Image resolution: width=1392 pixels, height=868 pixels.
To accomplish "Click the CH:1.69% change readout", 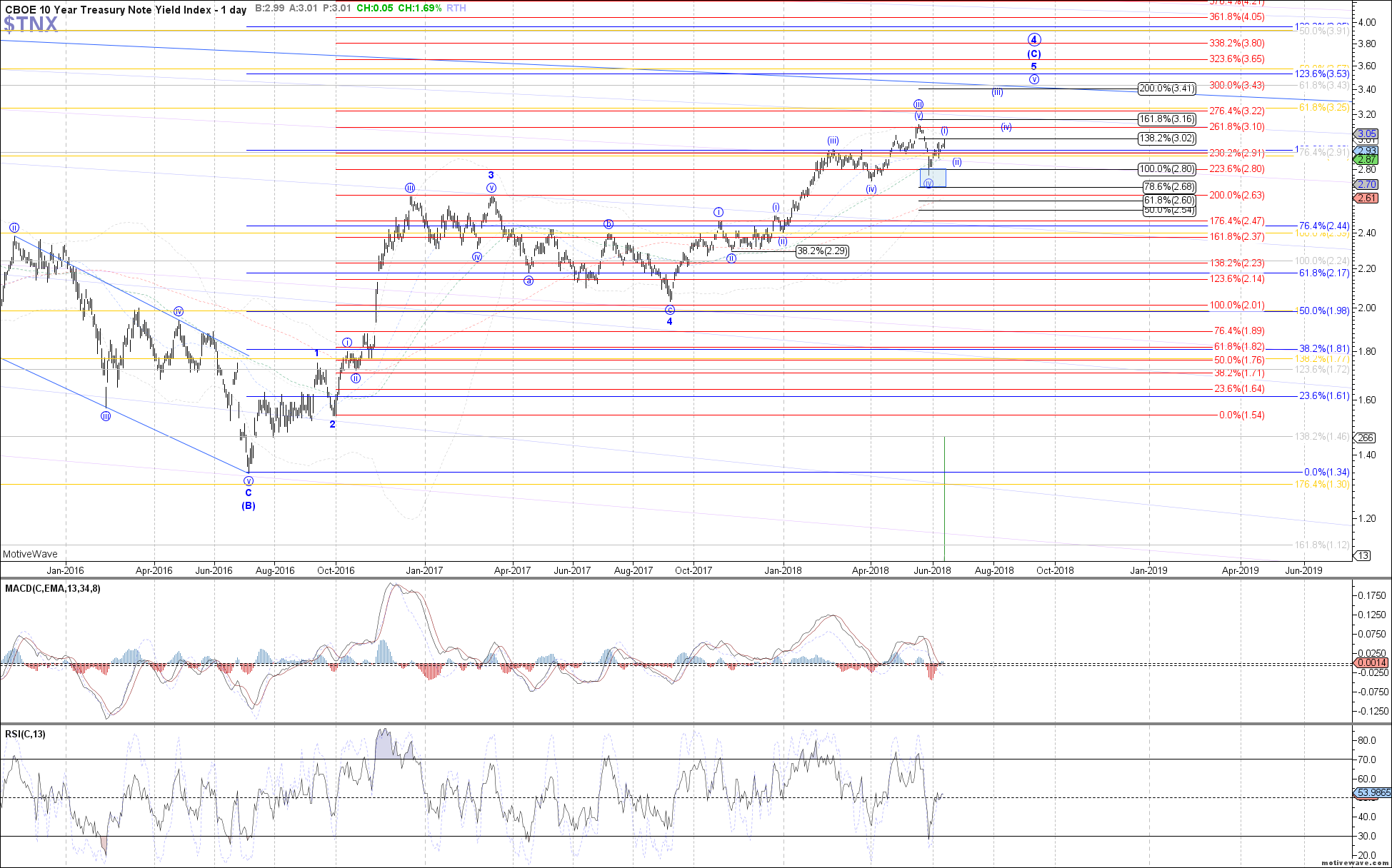I will click(419, 9).
